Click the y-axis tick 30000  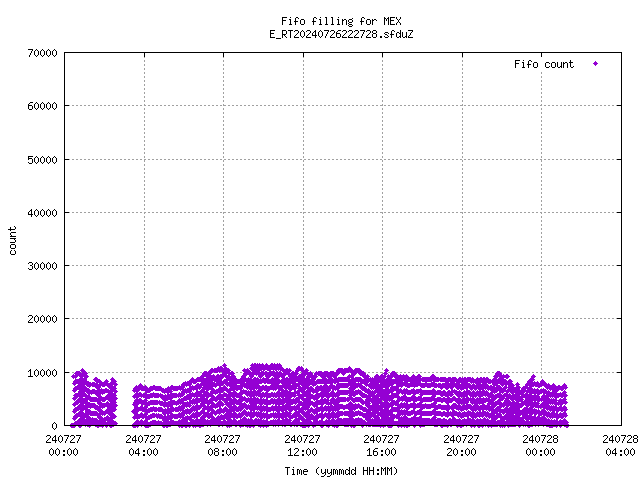(x=42, y=266)
